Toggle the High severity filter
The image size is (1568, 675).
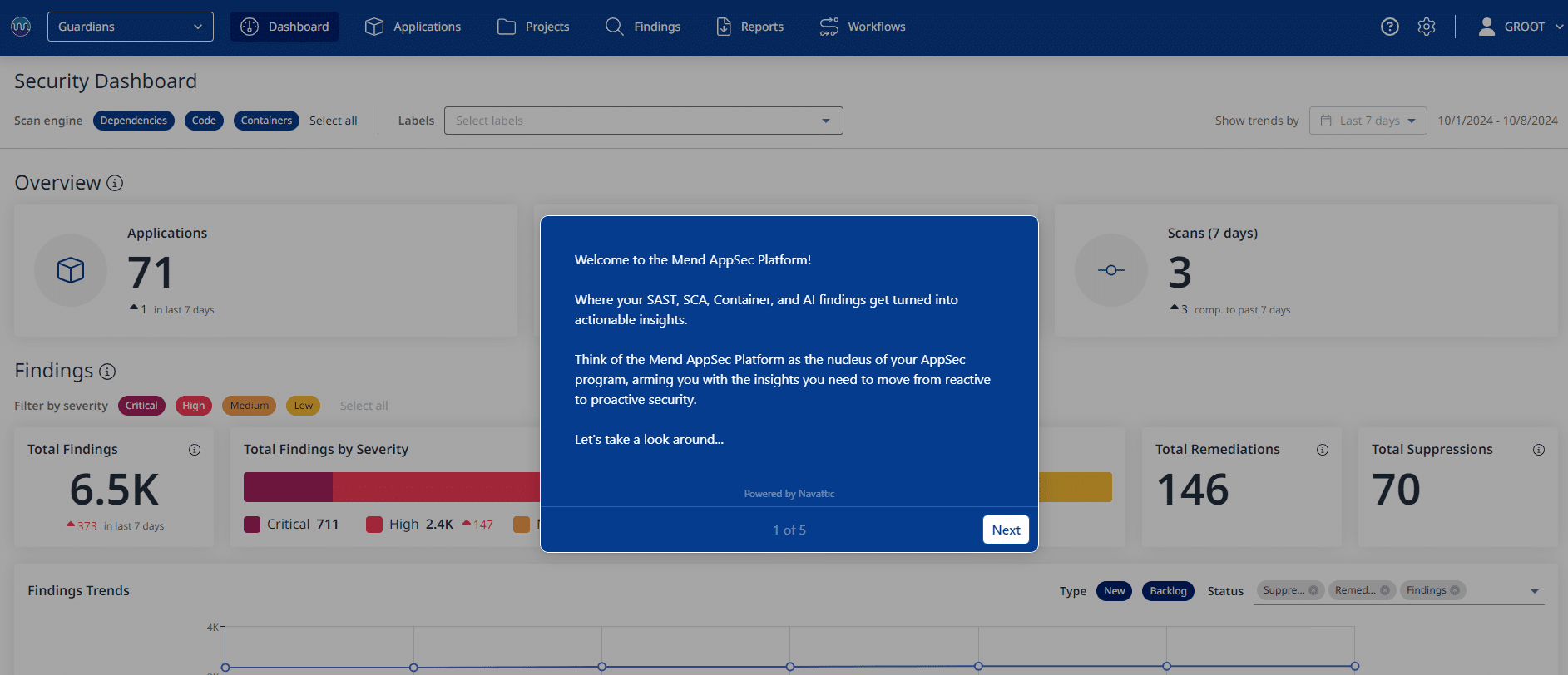194,406
